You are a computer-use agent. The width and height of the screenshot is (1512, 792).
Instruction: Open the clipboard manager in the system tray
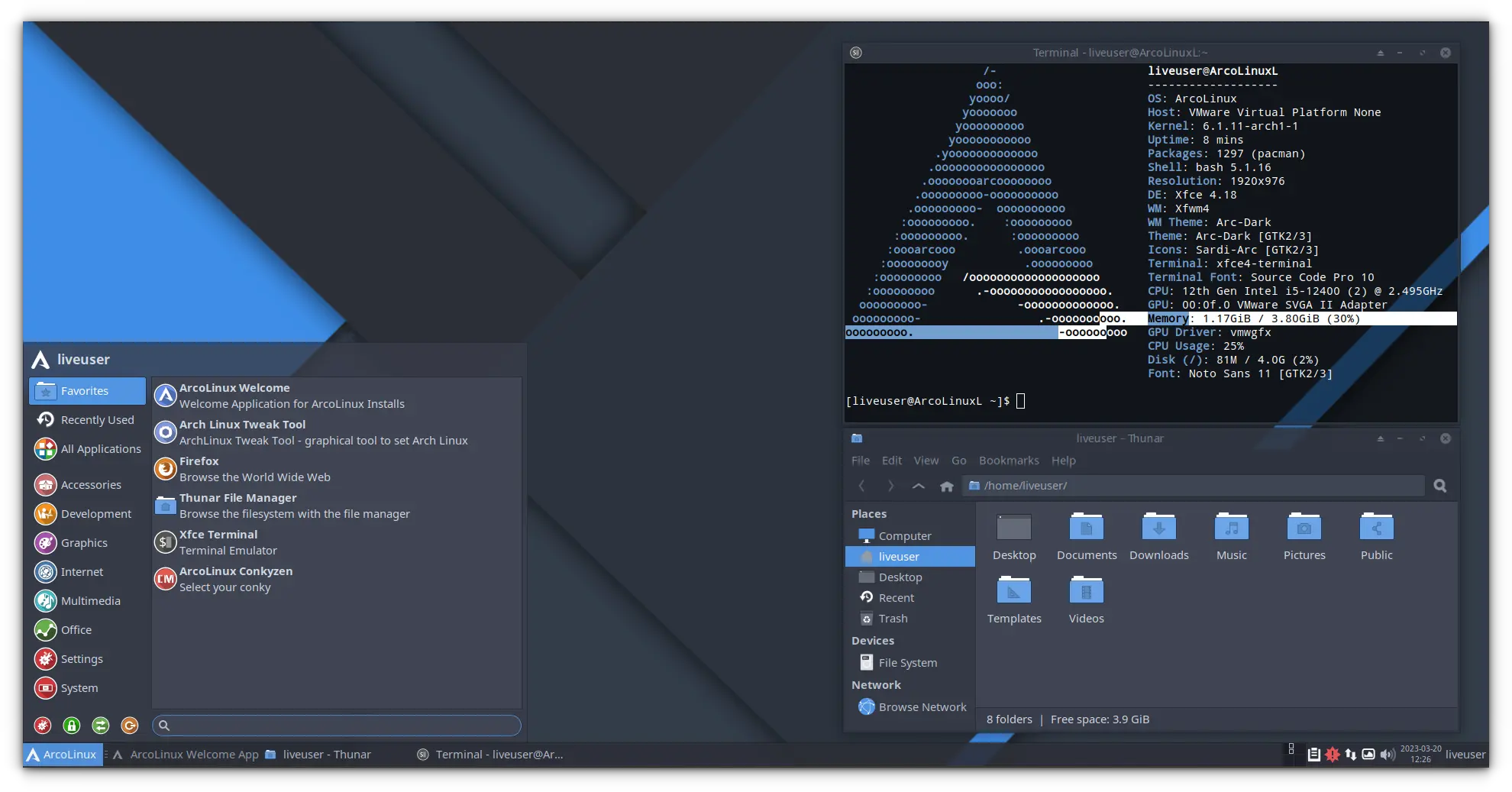pyautogui.click(x=1313, y=755)
